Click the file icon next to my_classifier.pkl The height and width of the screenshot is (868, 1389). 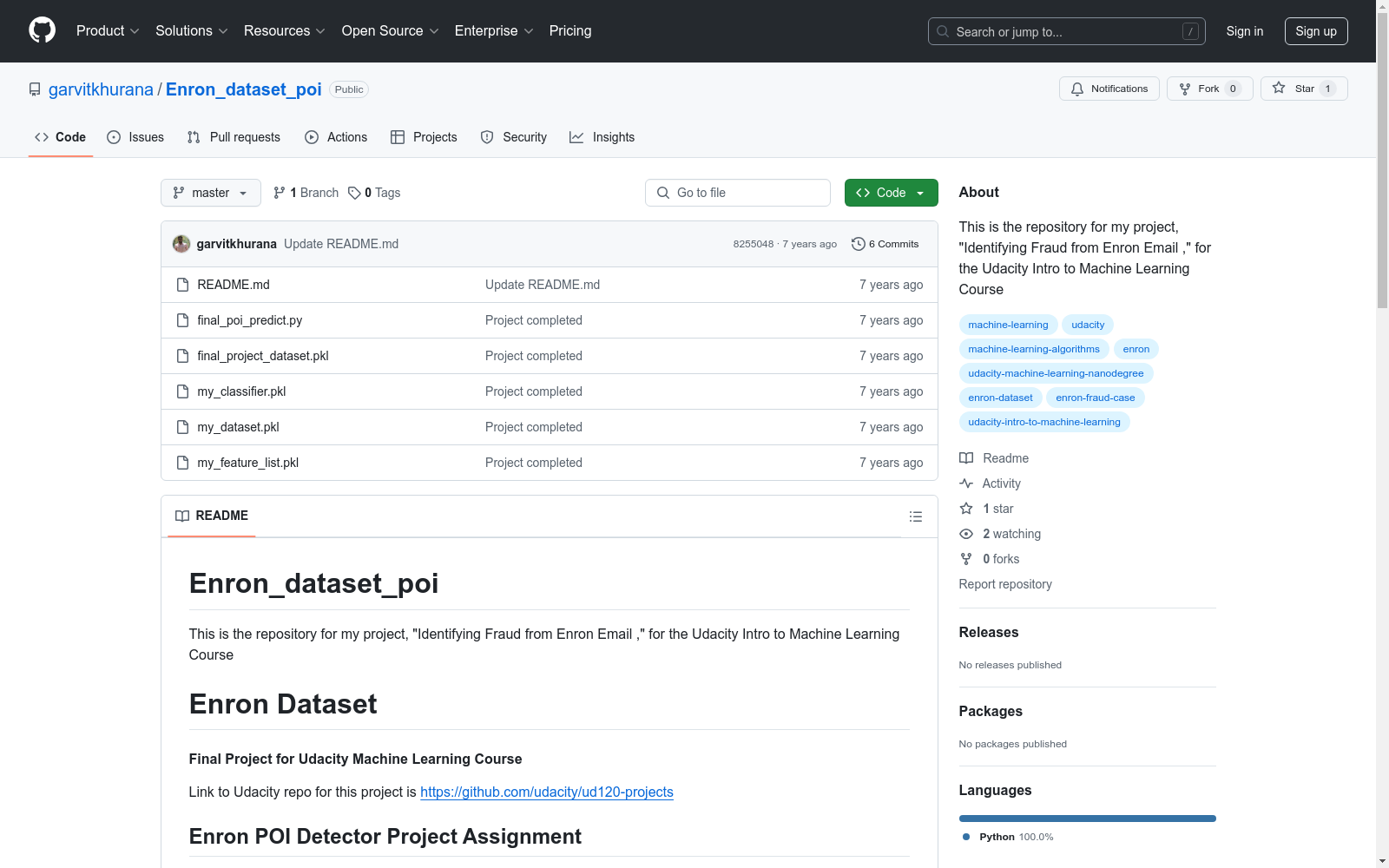[182, 391]
